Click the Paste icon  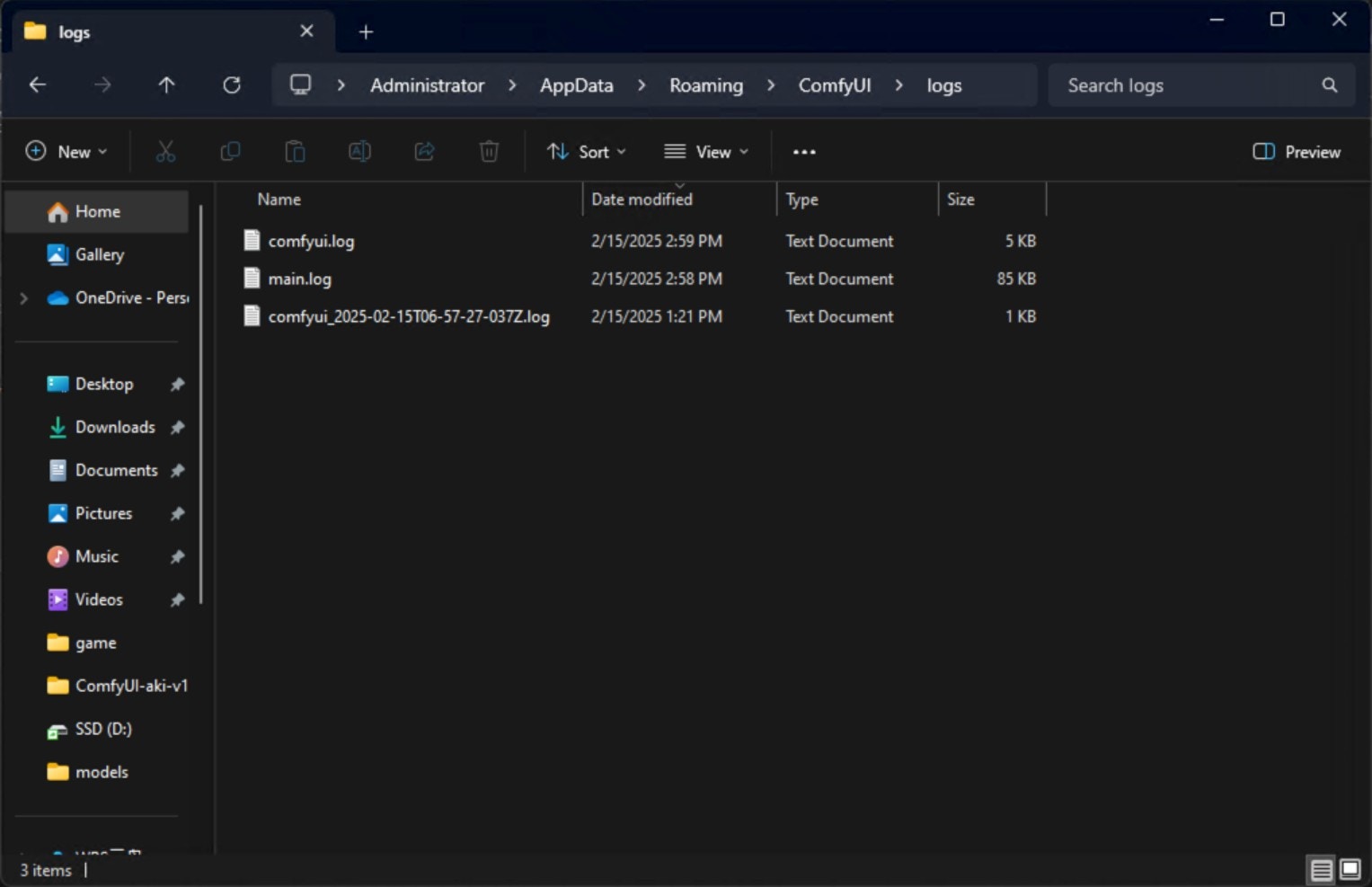point(295,151)
